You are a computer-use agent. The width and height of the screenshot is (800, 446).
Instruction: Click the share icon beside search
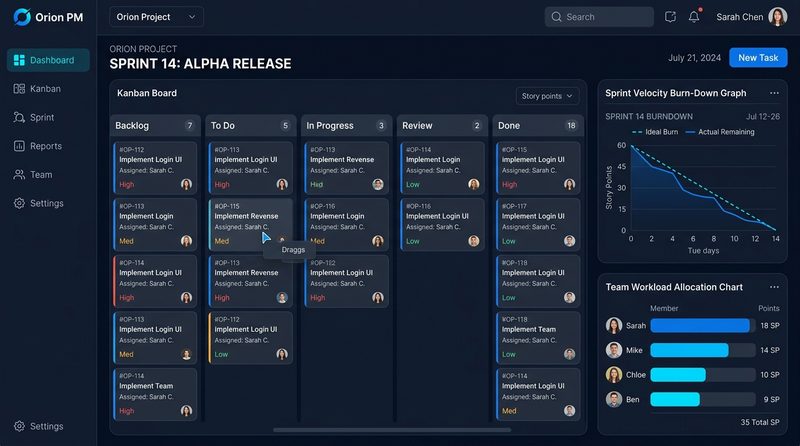[x=670, y=17]
